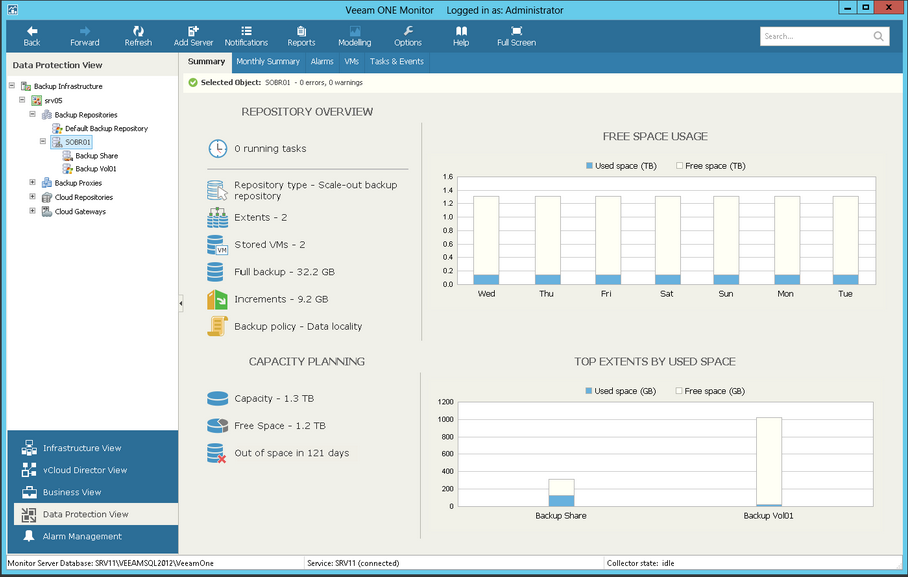Open Options wrench icon
Screen dimensions: 908x577
(x=408, y=31)
